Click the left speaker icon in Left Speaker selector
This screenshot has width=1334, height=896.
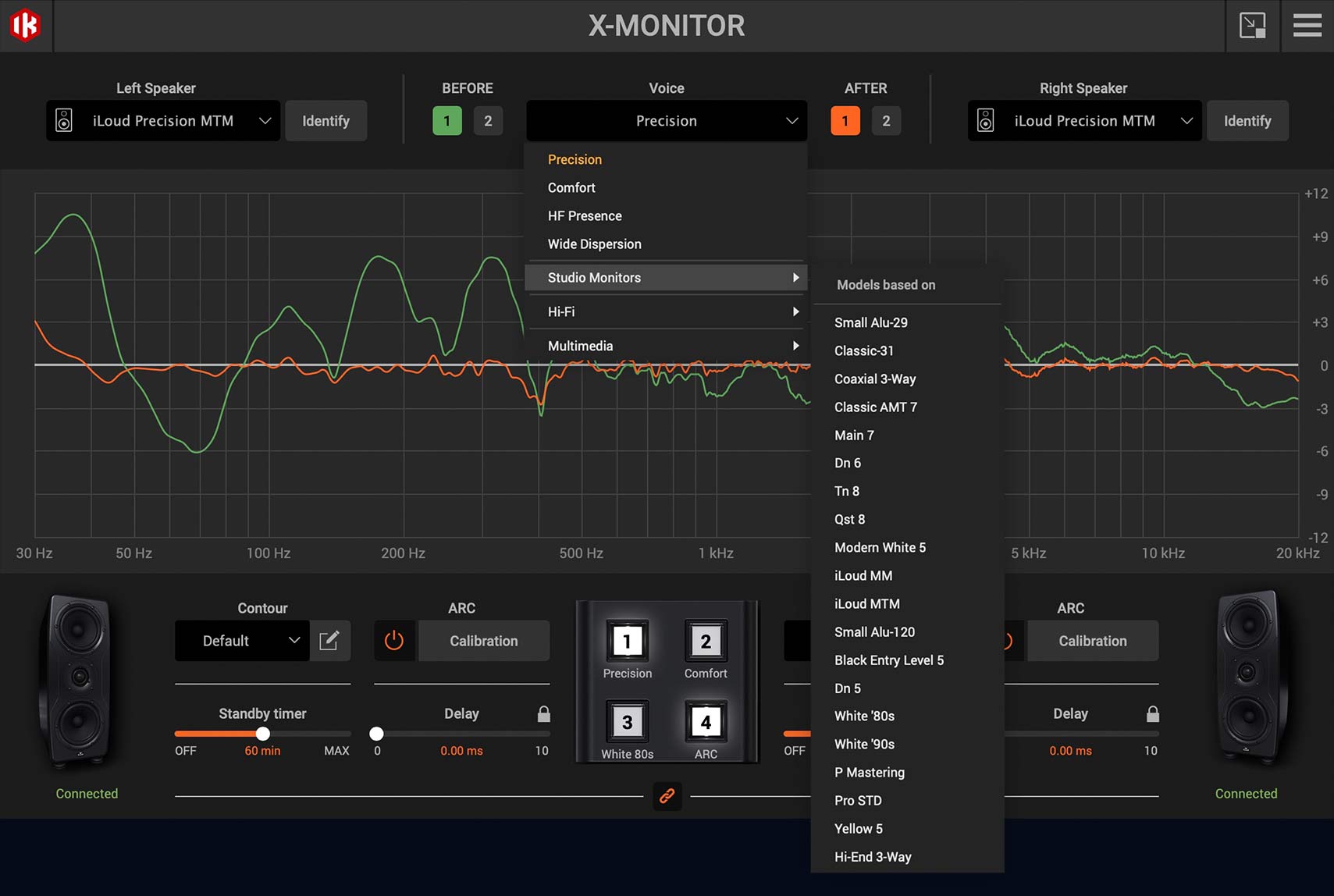(63, 120)
